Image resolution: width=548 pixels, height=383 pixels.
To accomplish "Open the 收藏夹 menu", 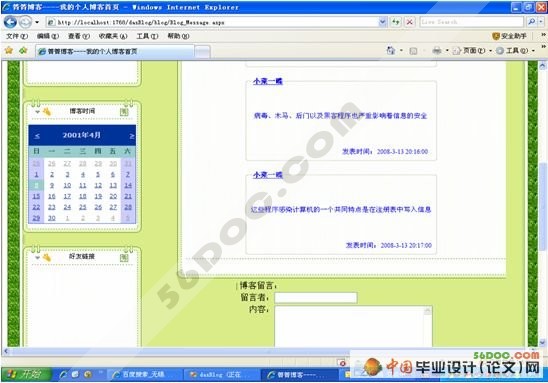I will [x=113, y=36].
